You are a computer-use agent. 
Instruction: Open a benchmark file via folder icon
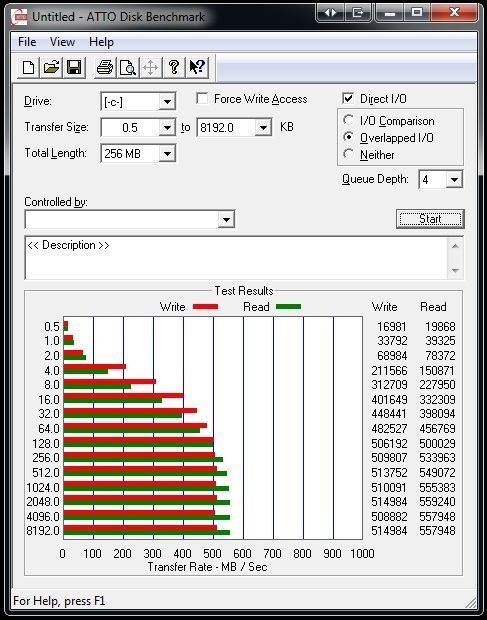click(51, 67)
